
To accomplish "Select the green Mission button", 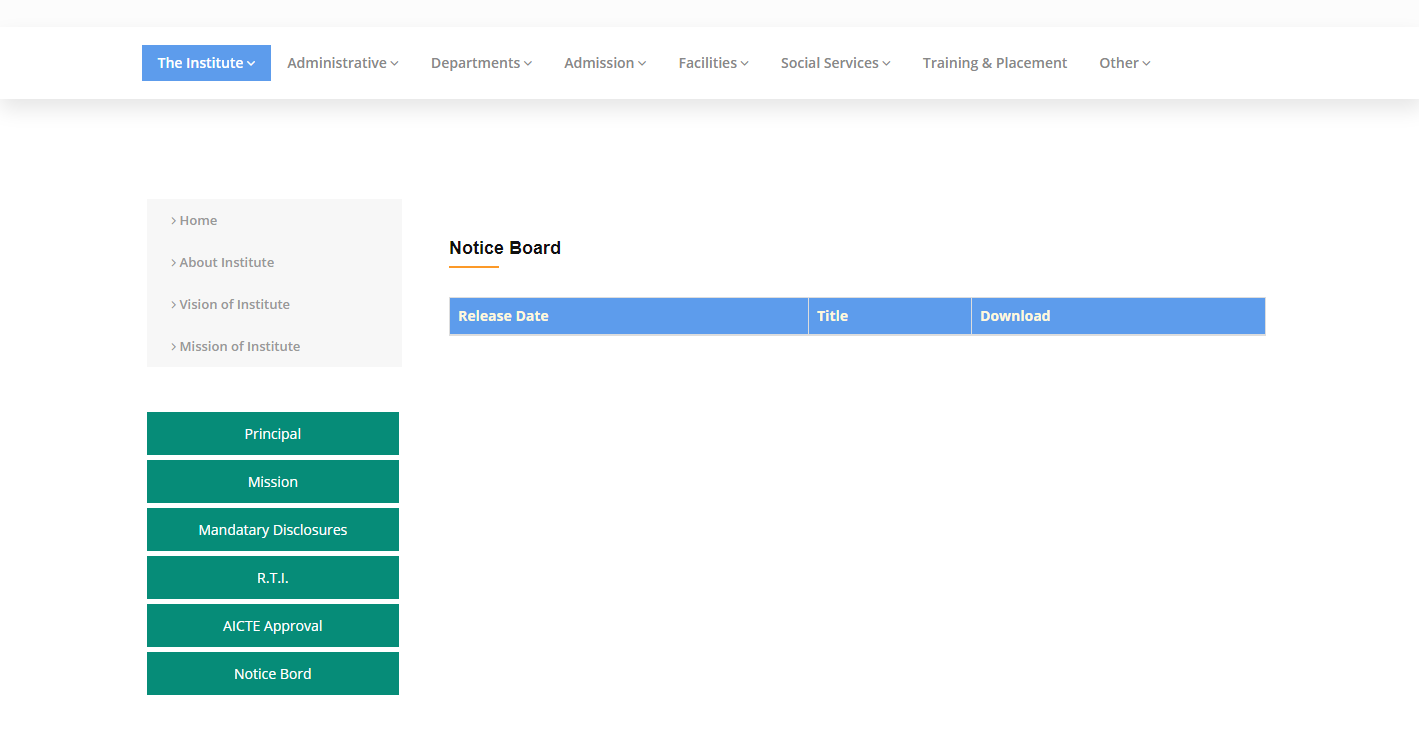I will tap(273, 482).
